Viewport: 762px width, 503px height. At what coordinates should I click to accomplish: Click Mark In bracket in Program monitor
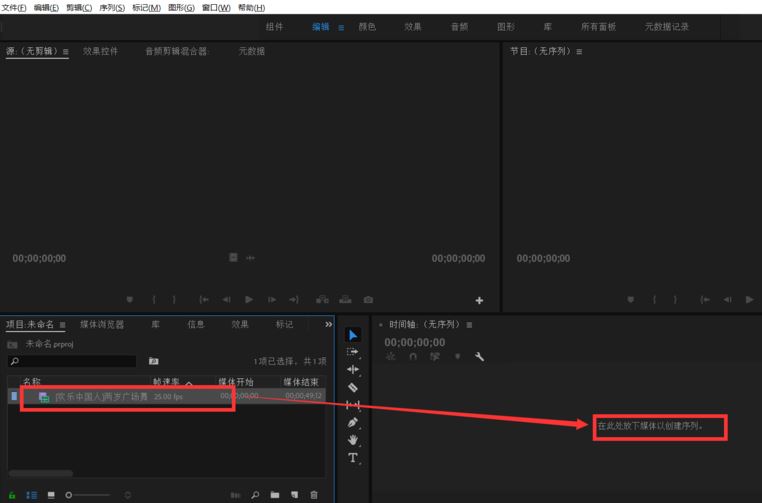click(655, 299)
